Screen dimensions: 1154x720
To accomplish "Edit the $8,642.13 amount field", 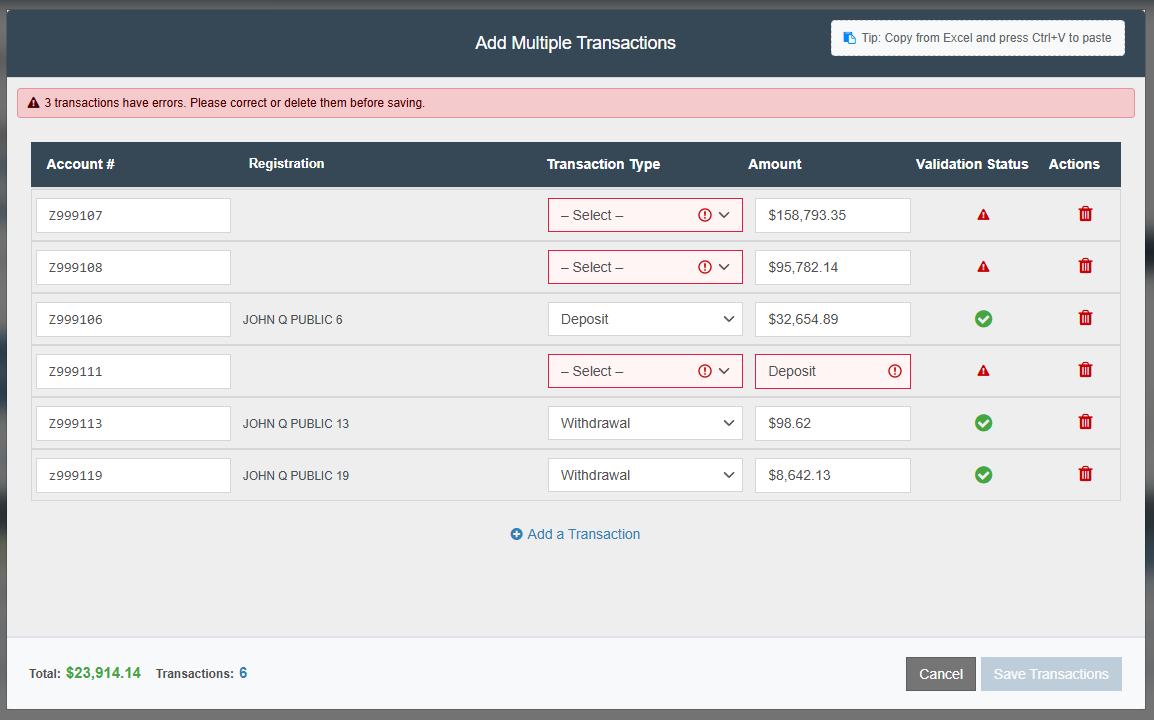I will 832,475.
